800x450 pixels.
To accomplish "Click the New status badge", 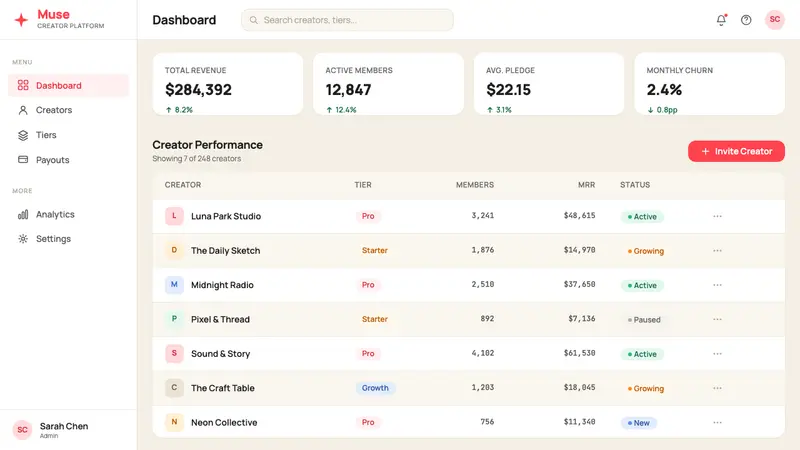I will click(638, 423).
